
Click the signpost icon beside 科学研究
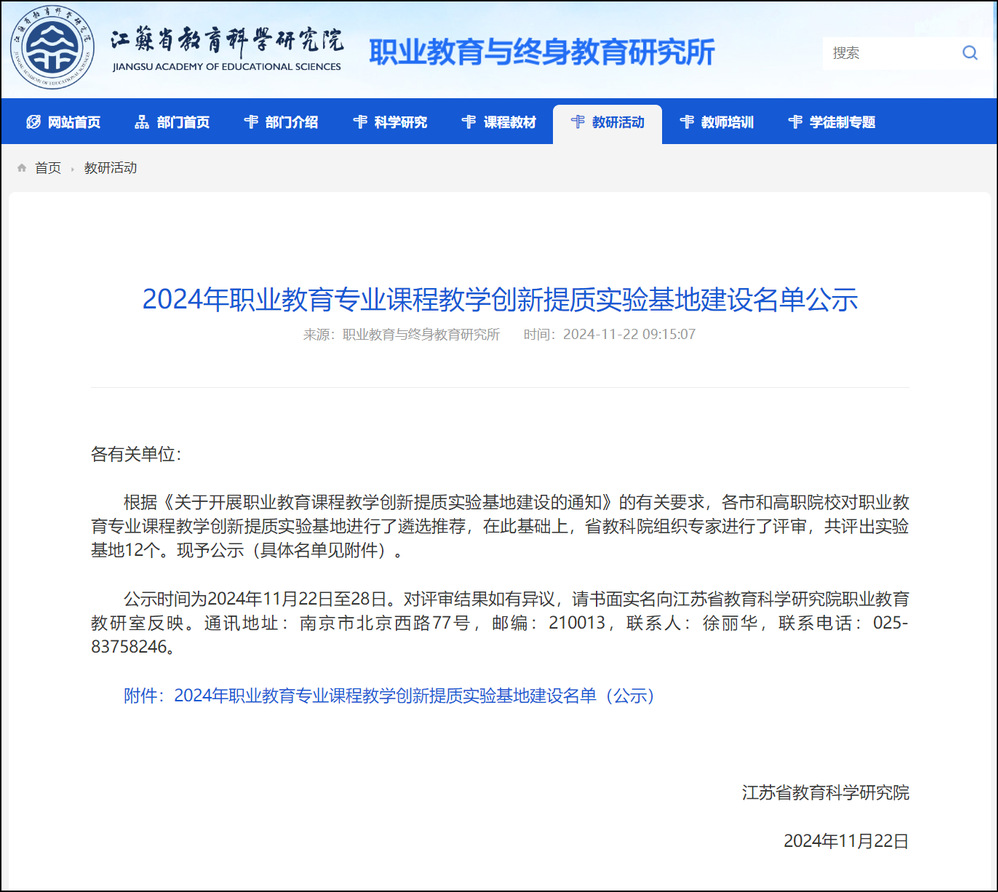[360, 122]
